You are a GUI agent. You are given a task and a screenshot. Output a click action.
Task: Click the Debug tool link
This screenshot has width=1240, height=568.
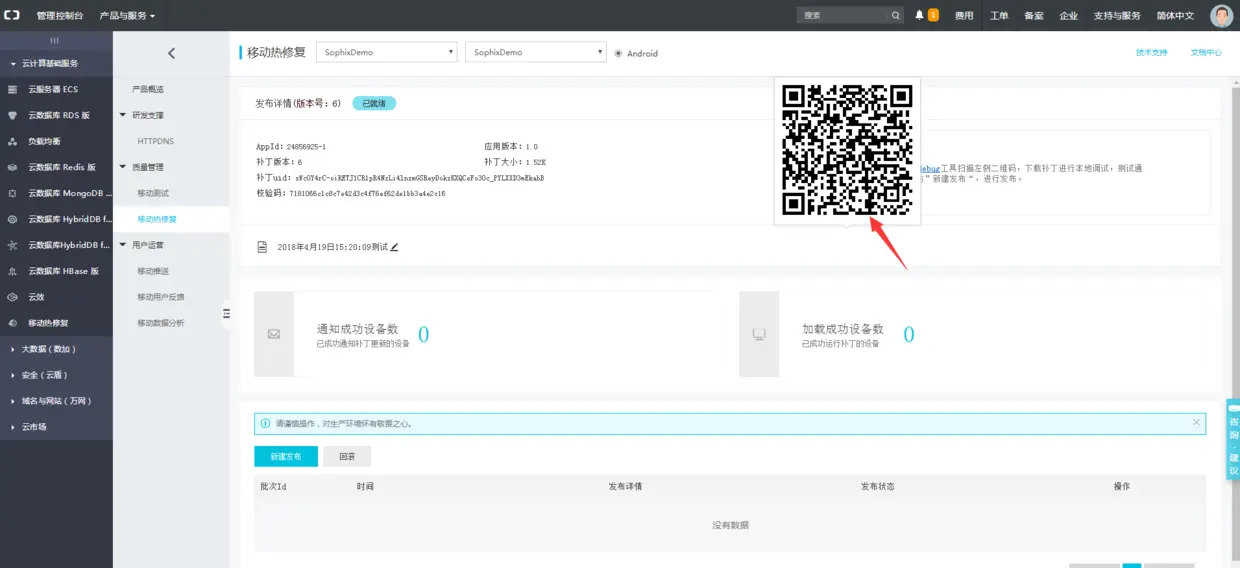930,168
